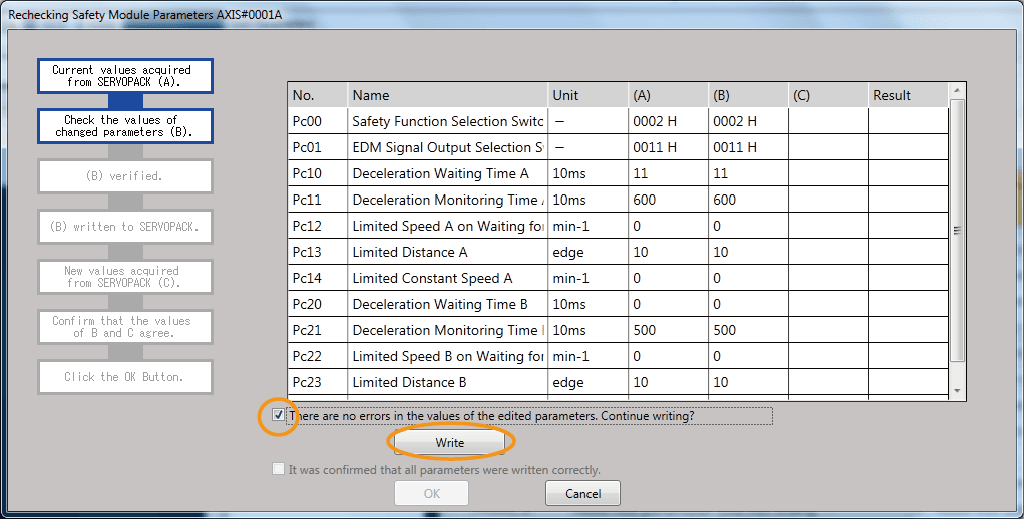The image size is (1024, 519).
Task: Select the Pc13 Limited Distance A row
Action: point(447,252)
